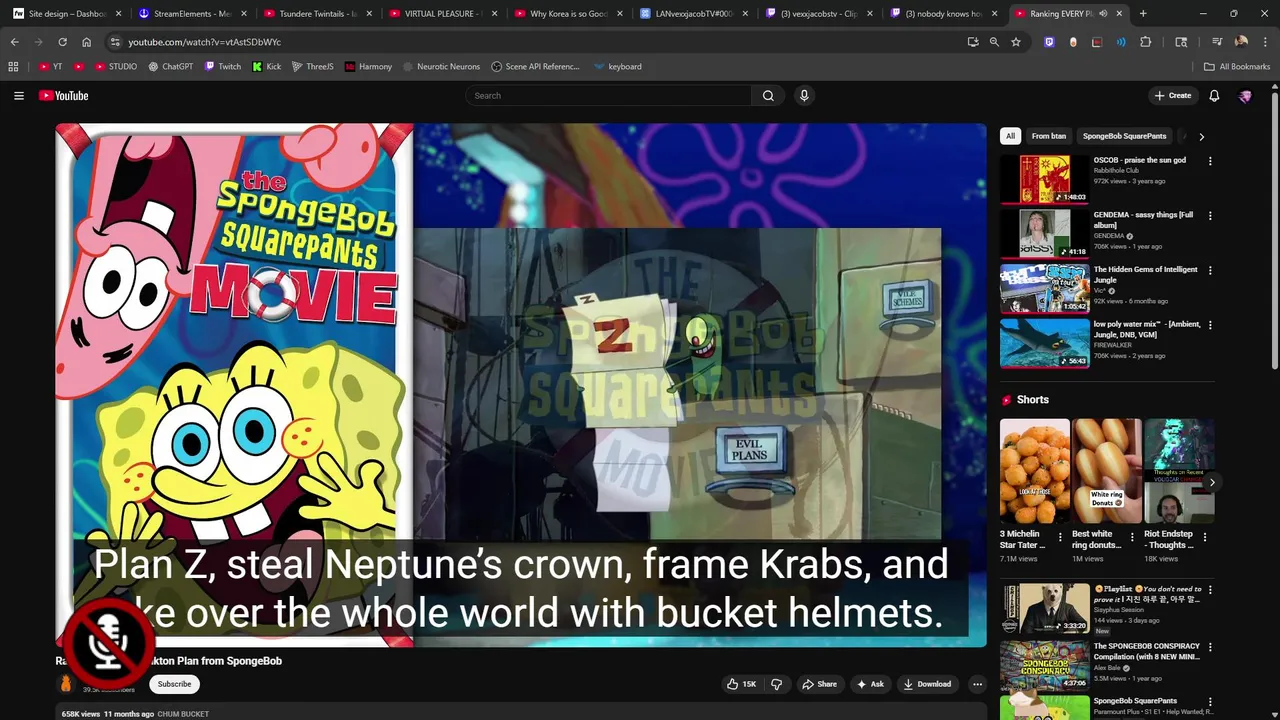Viewport: 1280px width, 720px height.
Task: Switch to VIRTUAL PLEASURE tab
Action: 440,14
